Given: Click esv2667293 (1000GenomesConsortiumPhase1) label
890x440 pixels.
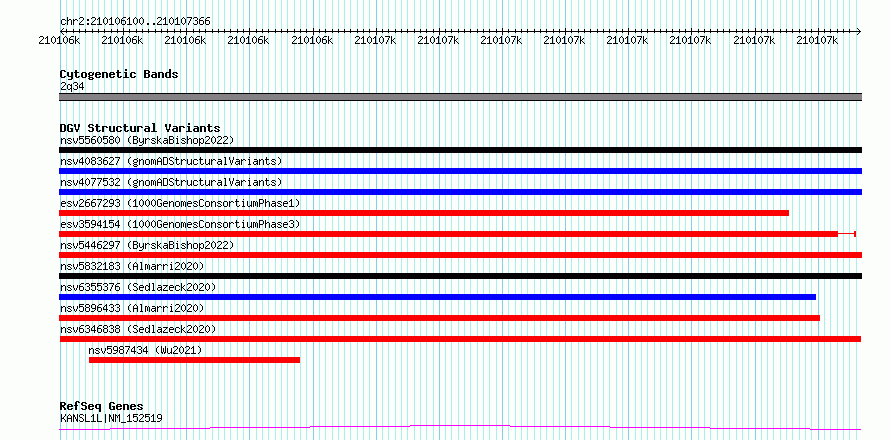Looking at the screenshot, I should pyautogui.click(x=180, y=203).
